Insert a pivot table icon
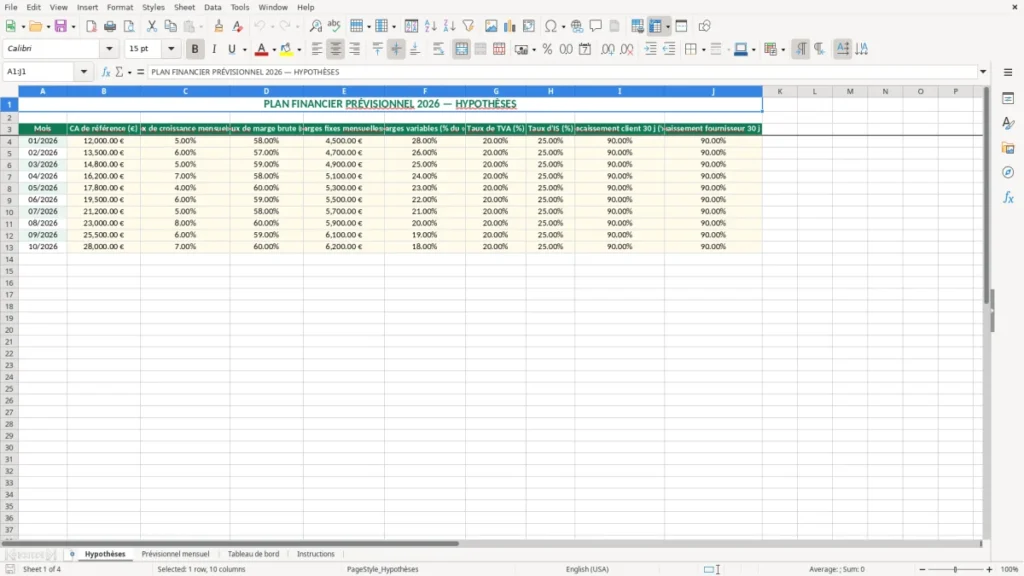The width and height of the screenshot is (1024, 576). click(x=529, y=26)
